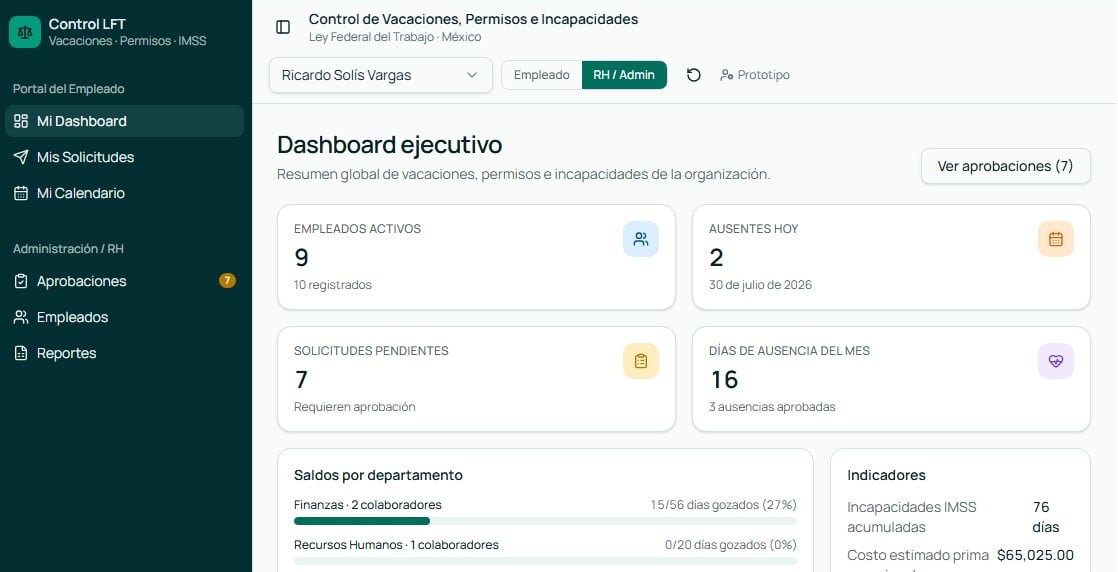Click the Ausentes Hoy calendar icon

coord(1056,239)
